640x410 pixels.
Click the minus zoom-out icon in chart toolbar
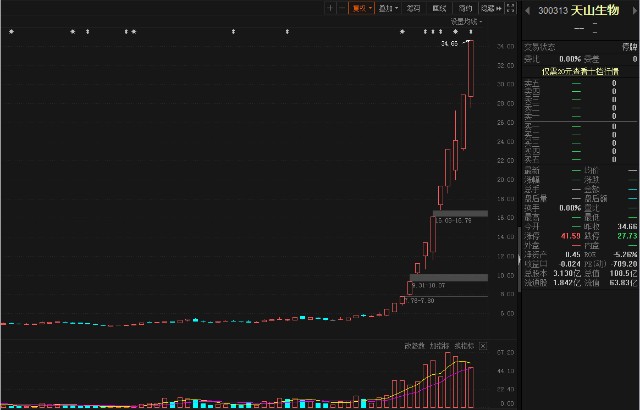click(x=342, y=8)
